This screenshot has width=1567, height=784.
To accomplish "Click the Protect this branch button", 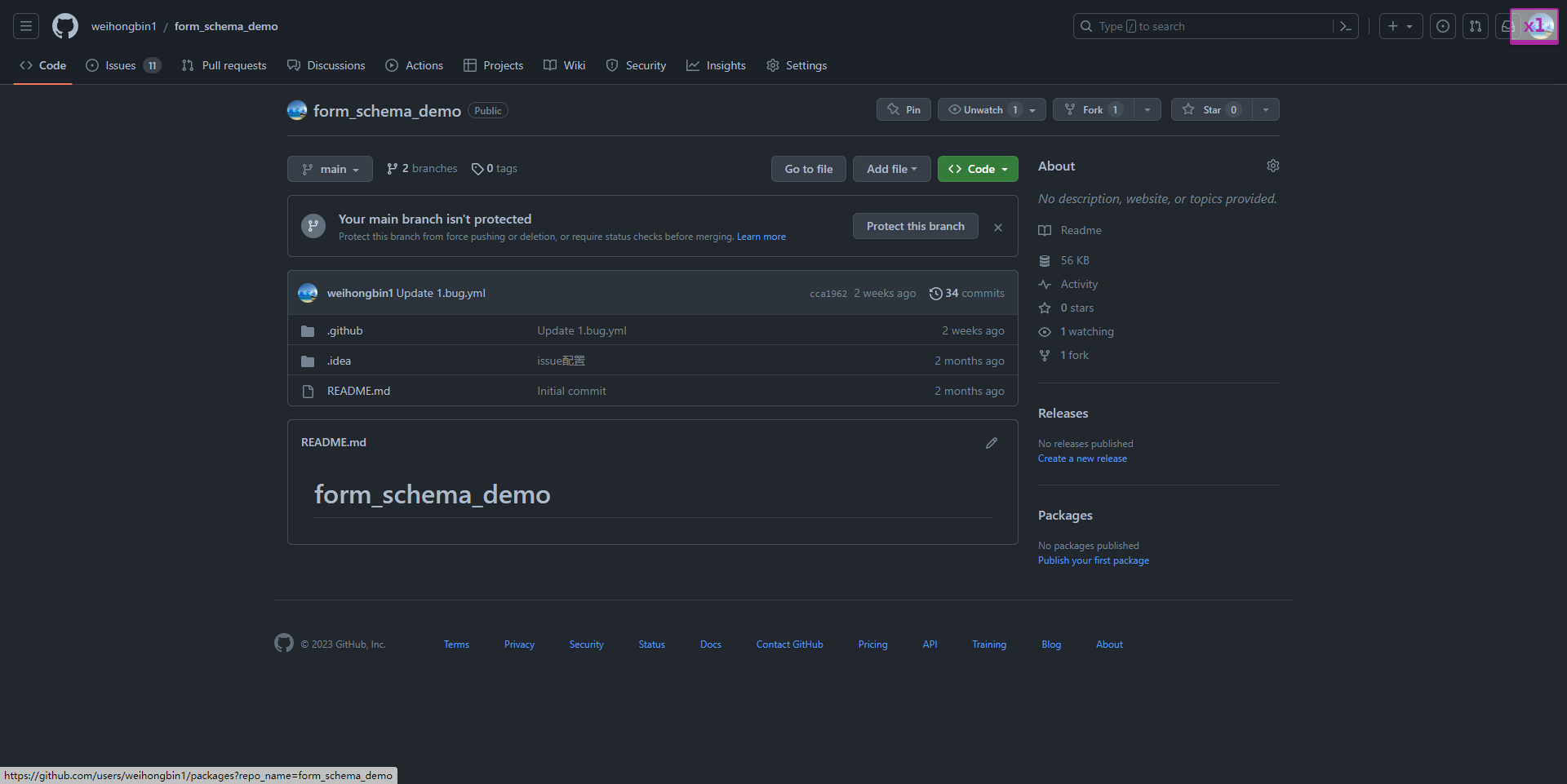I will (915, 226).
